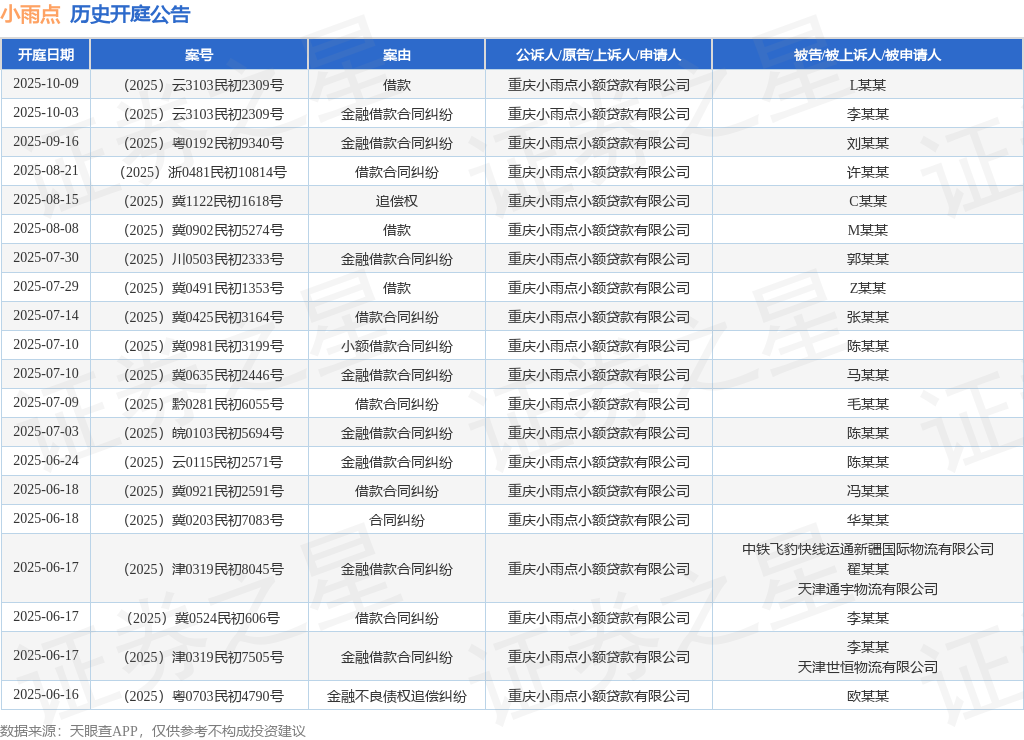
Task: Click defendant 马某某
Action: [x=867, y=375]
